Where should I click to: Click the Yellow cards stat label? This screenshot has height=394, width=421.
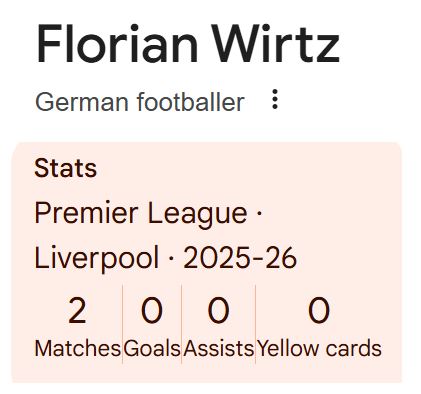pos(319,349)
